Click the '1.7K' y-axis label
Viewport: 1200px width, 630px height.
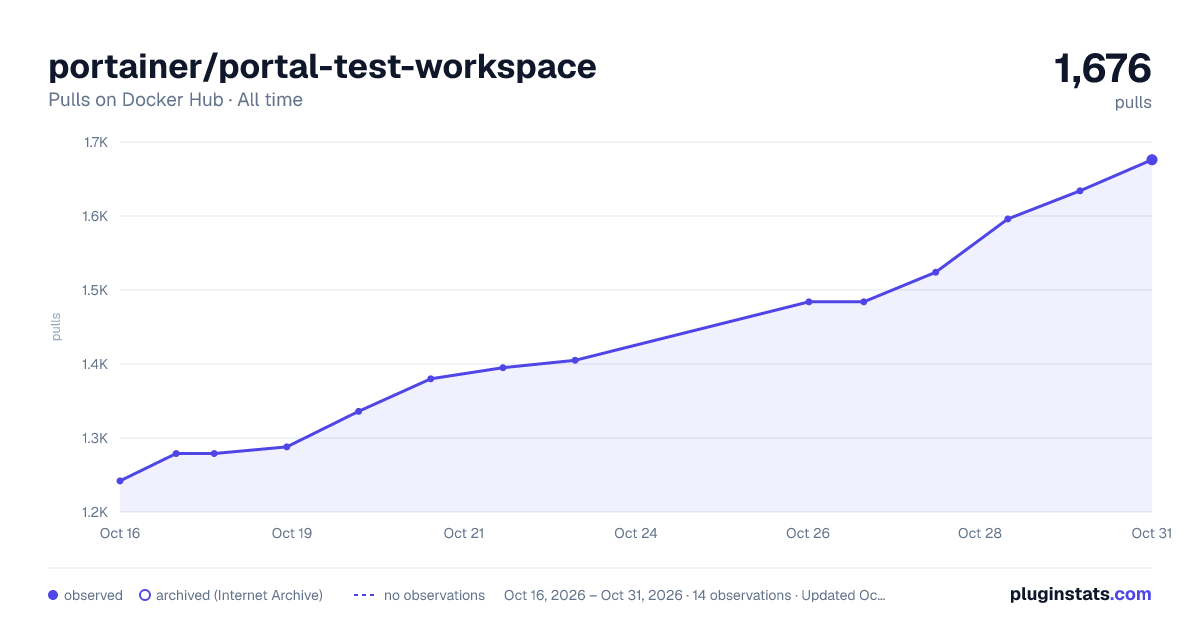tap(95, 142)
